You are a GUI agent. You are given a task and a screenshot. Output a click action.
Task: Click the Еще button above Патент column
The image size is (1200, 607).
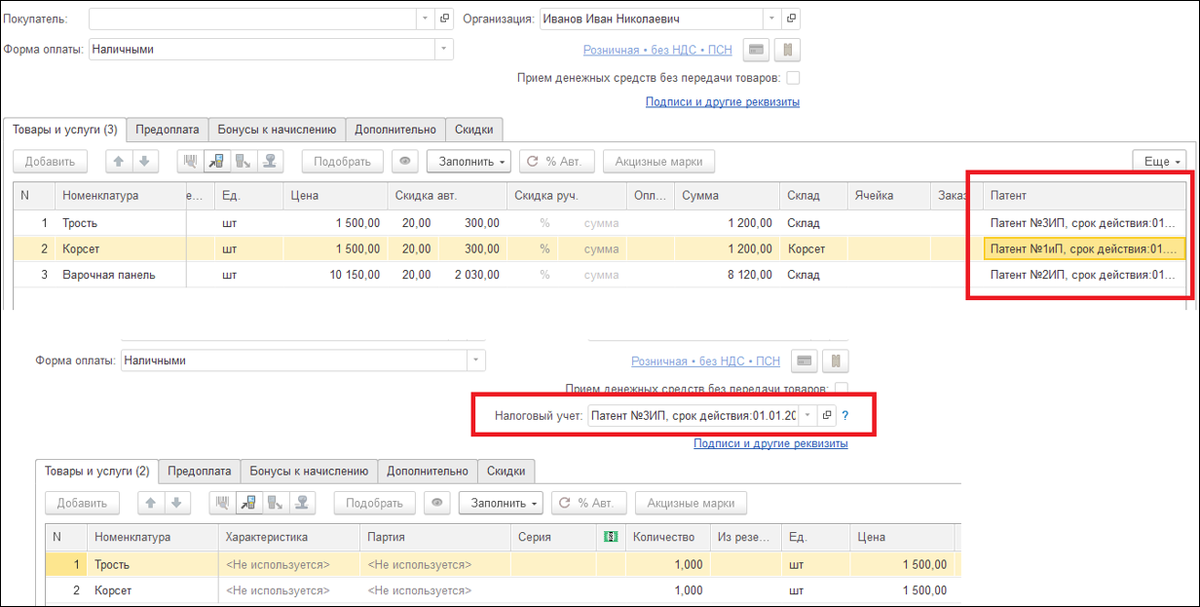pyautogui.click(x=1160, y=161)
